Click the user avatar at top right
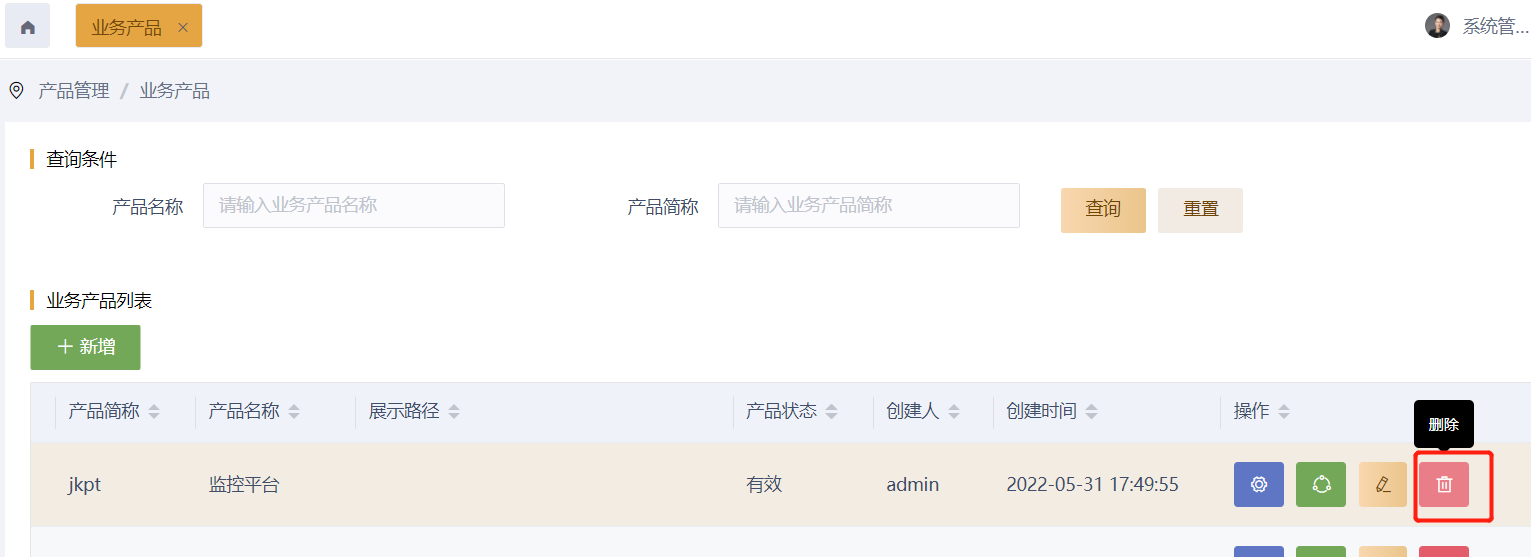Image resolution: width=1531 pixels, height=557 pixels. 1437,26
